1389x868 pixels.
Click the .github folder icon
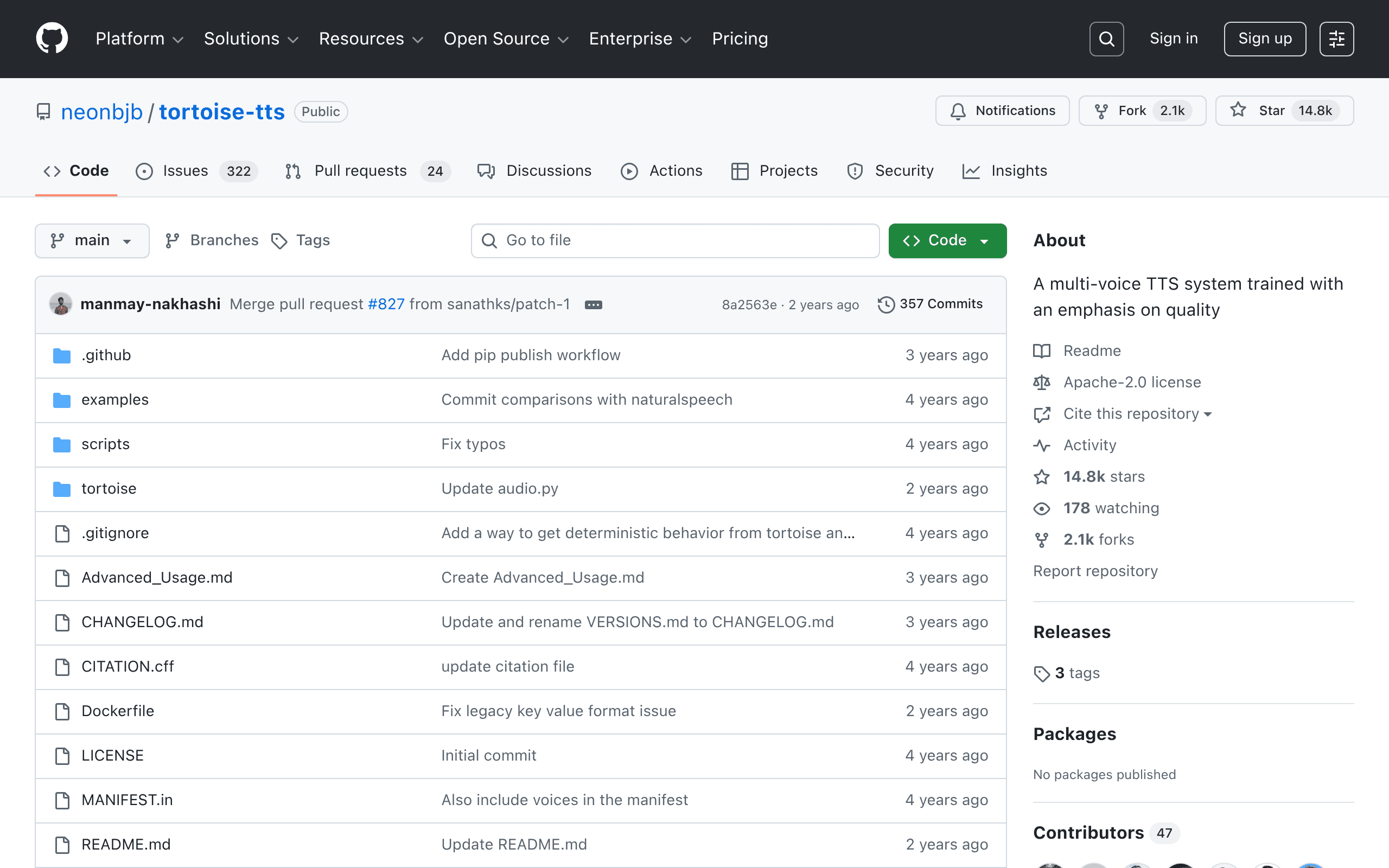tap(62, 356)
